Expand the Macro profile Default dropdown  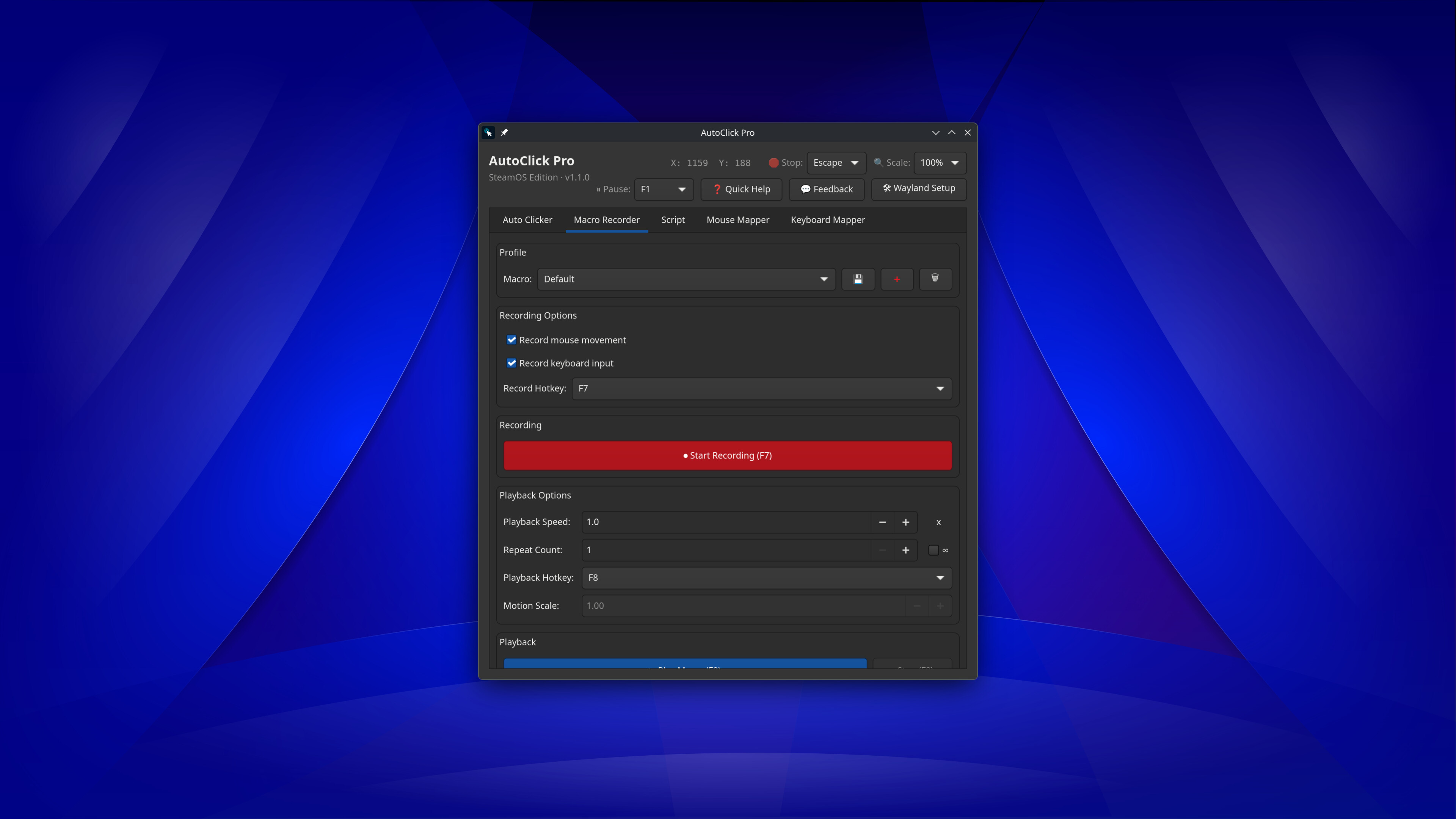[x=686, y=279]
